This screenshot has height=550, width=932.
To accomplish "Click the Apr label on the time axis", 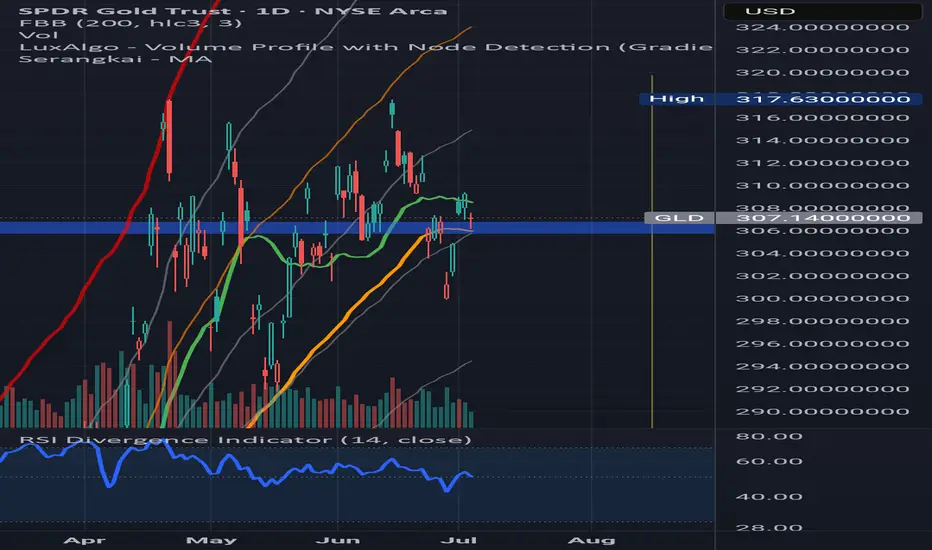I will [84, 540].
